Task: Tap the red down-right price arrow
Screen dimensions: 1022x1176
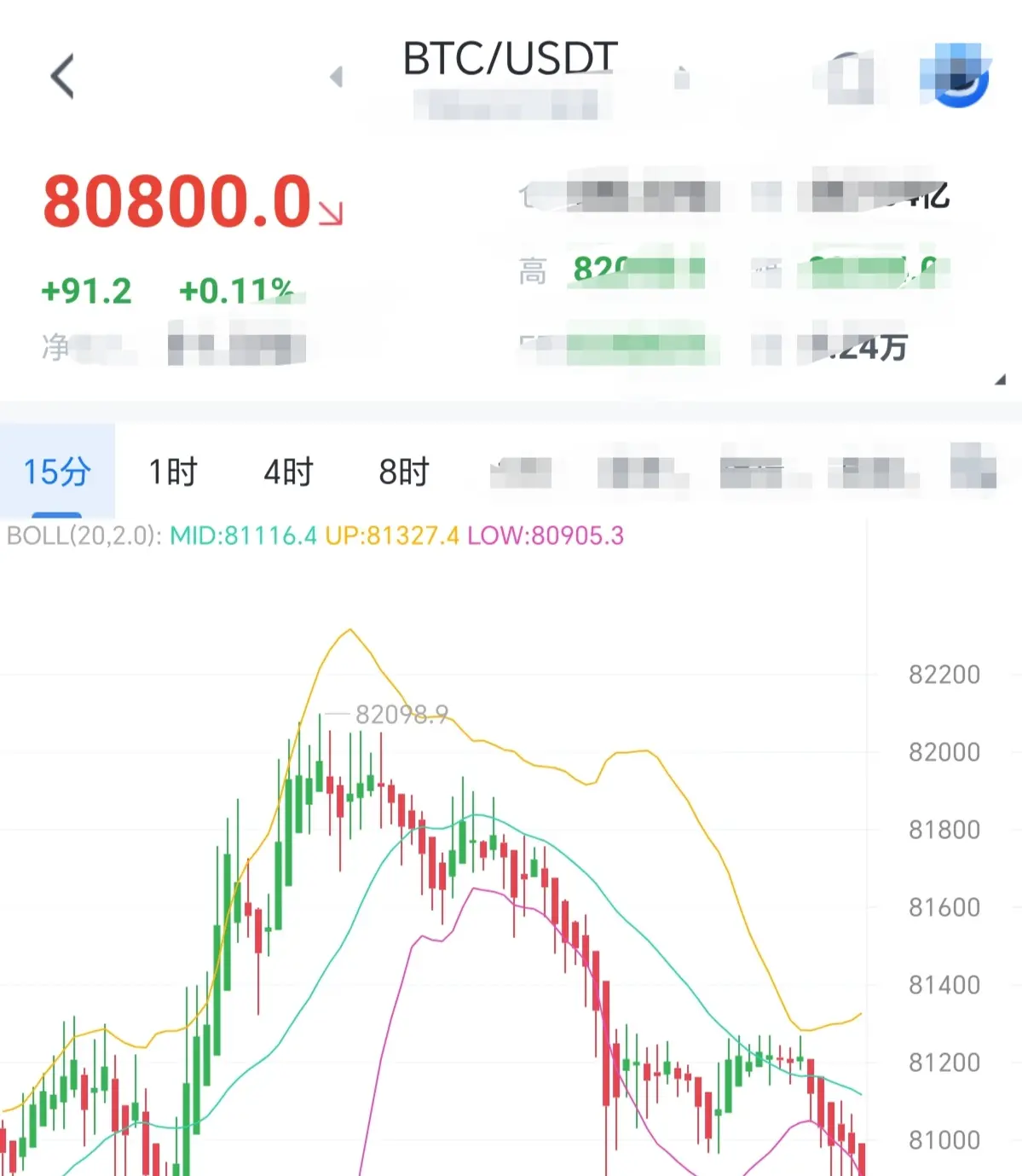Action: (331, 213)
